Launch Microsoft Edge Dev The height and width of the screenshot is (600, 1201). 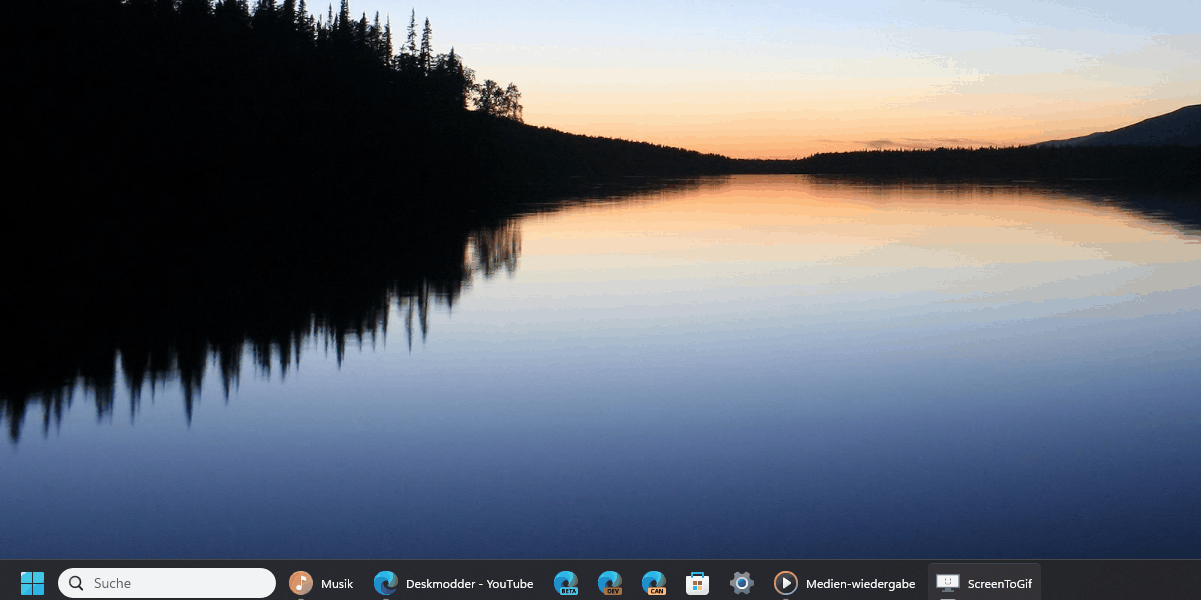click(x=610, y=583)
